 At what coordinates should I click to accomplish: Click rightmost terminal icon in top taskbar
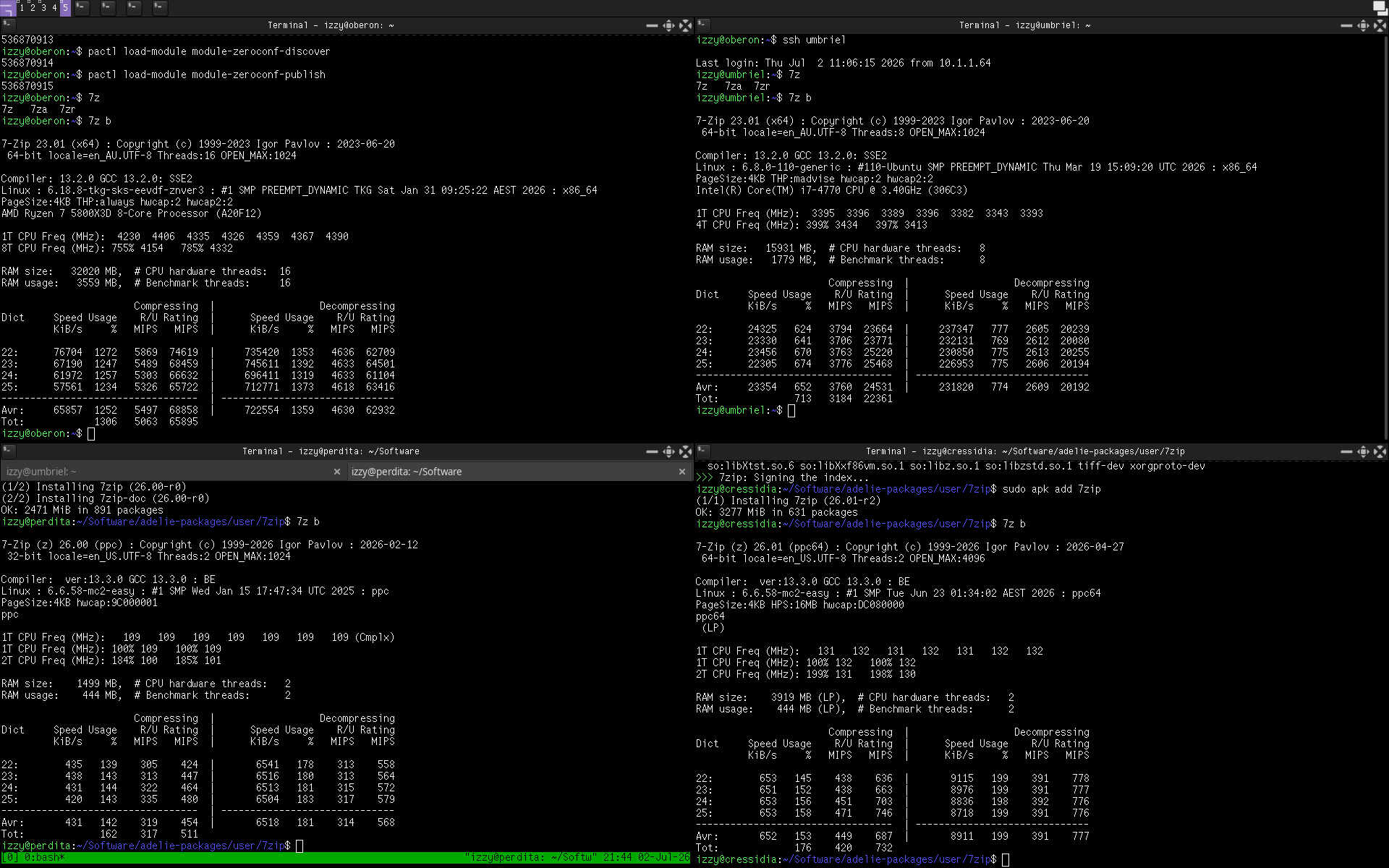(160, 8)
